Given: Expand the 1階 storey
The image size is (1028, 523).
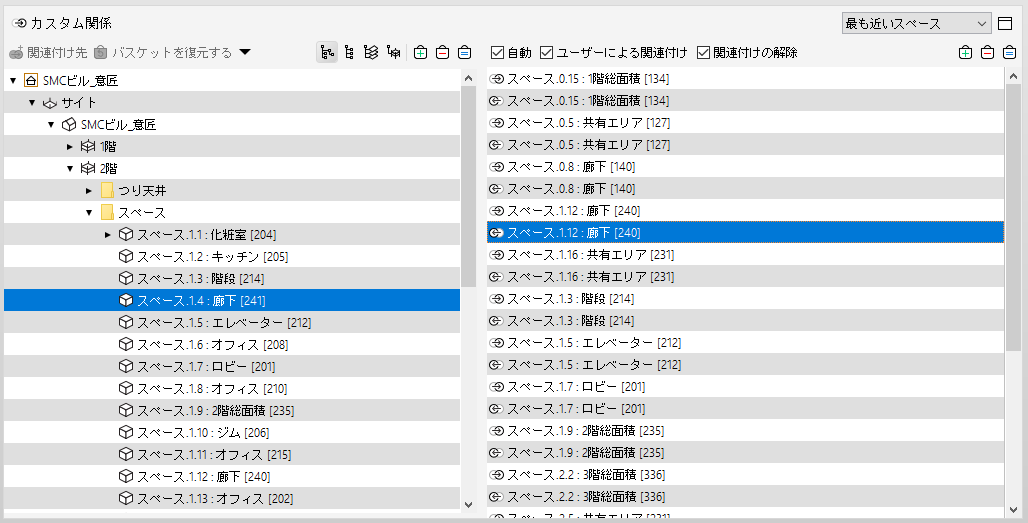Looking at the screenshot, I should tap(70, 147).
